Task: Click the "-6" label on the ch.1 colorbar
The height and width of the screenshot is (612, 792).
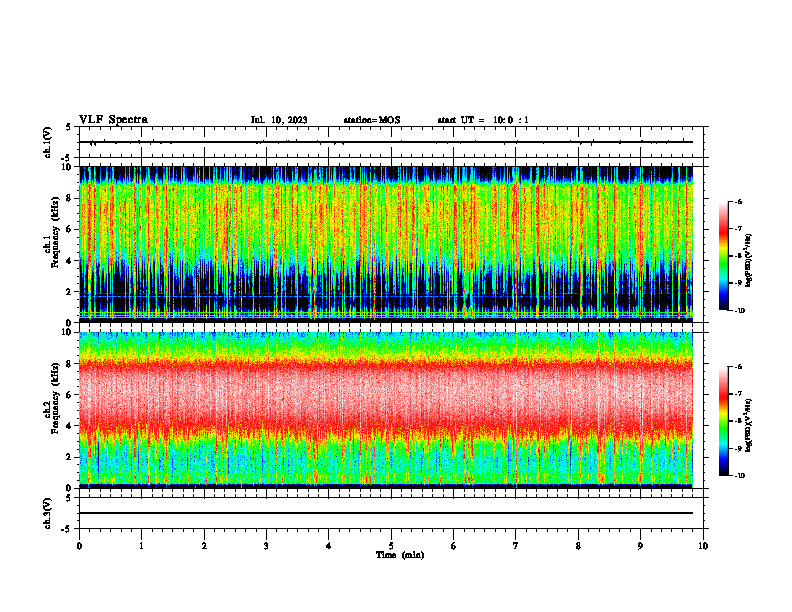Action: pyautogui.click(x=739, y=202)
